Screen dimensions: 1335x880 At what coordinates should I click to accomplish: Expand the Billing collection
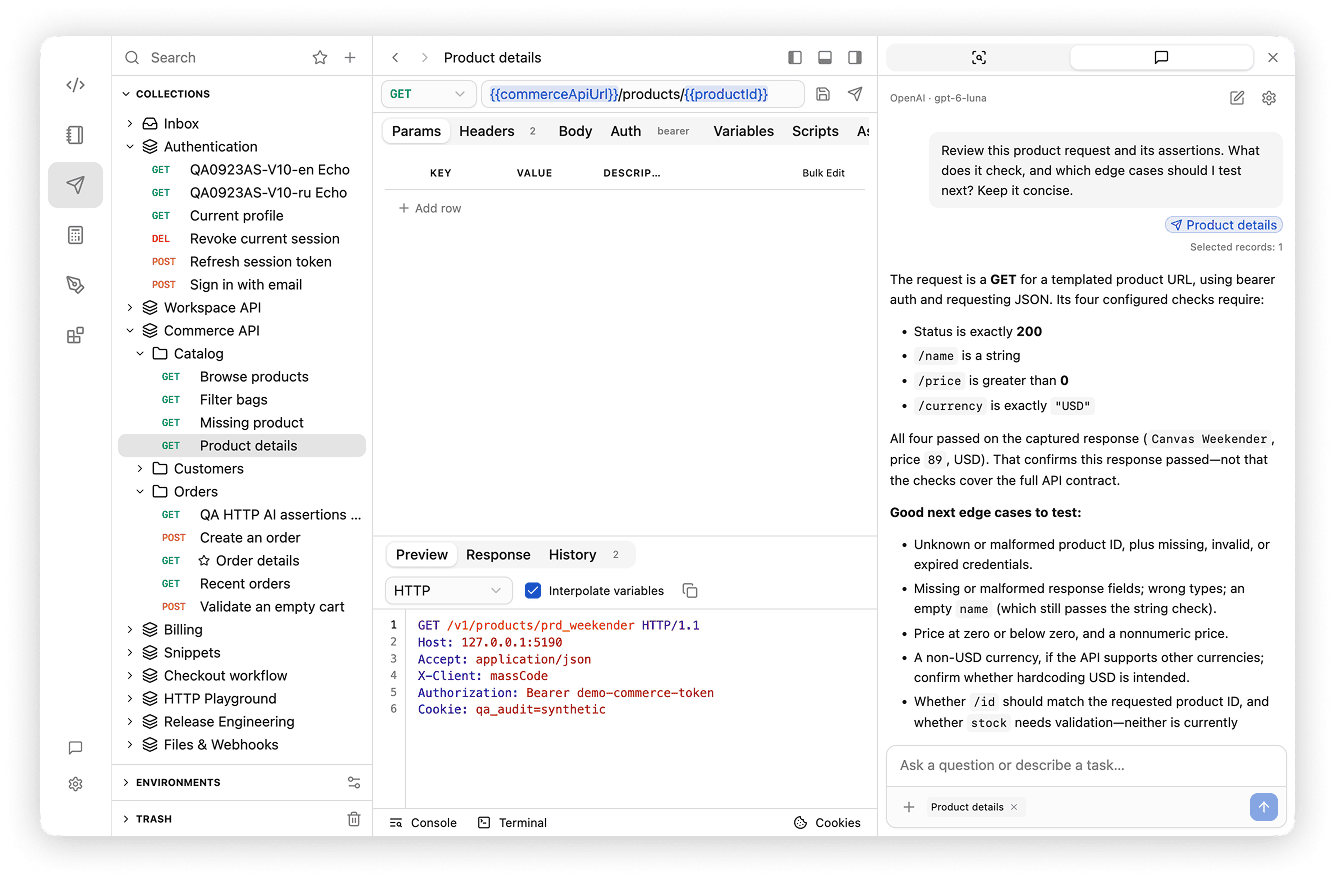point(130,630)
